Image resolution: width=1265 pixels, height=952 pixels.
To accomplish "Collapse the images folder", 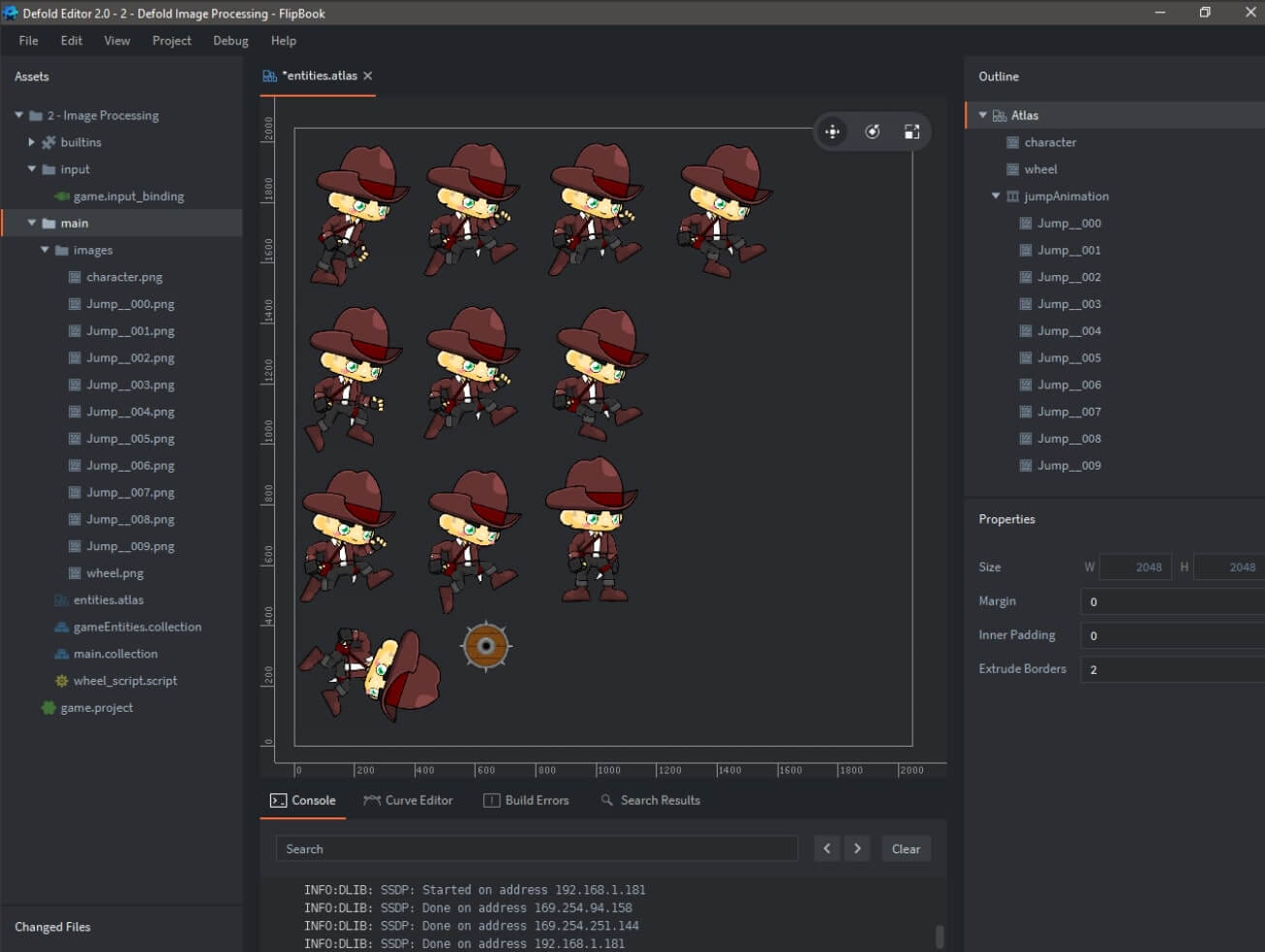I will (x=45, y=250).
